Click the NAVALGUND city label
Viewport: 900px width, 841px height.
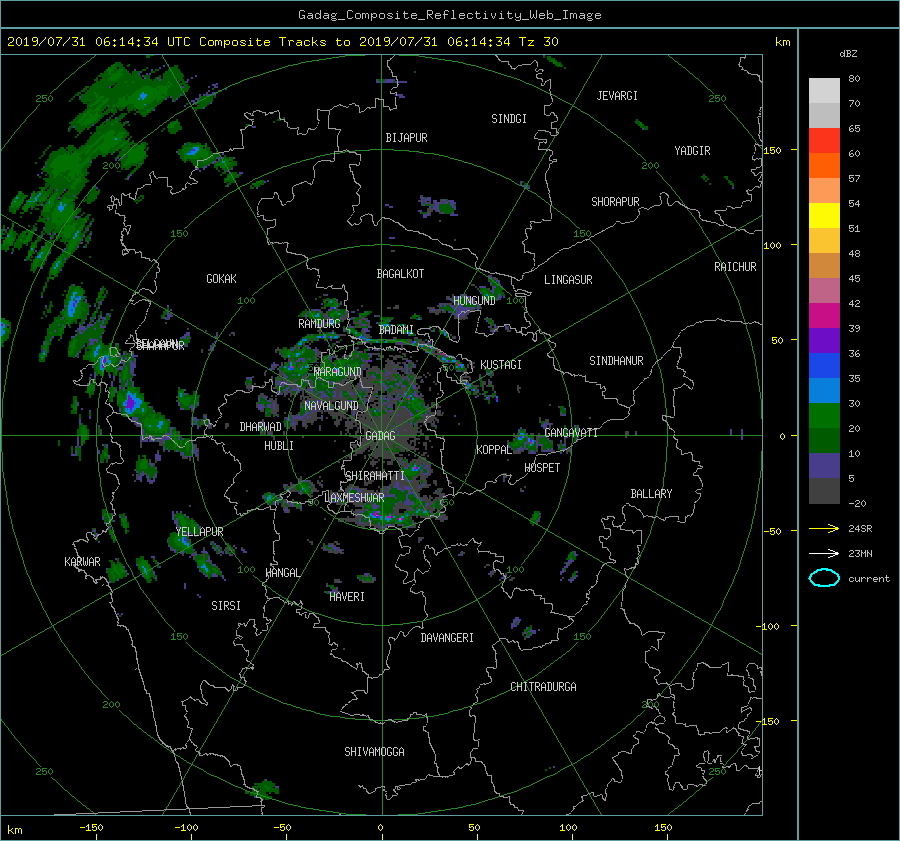tap(331, 406)
